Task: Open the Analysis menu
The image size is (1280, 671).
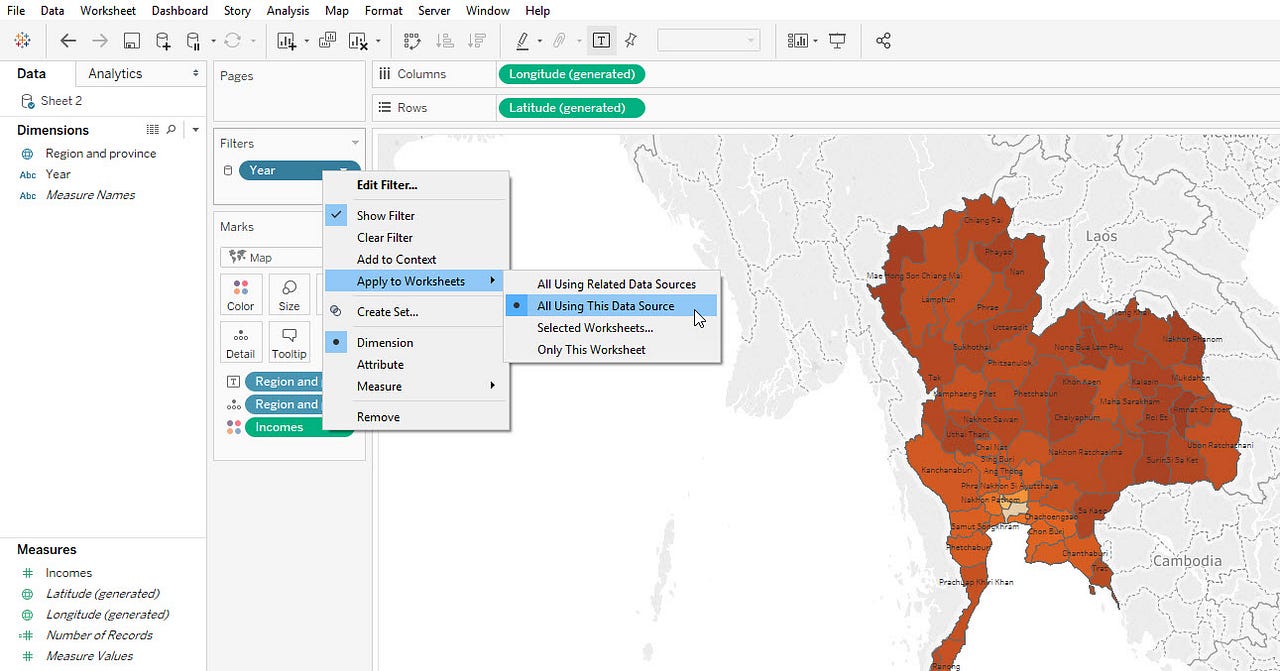Action: [x=288, y=11]
